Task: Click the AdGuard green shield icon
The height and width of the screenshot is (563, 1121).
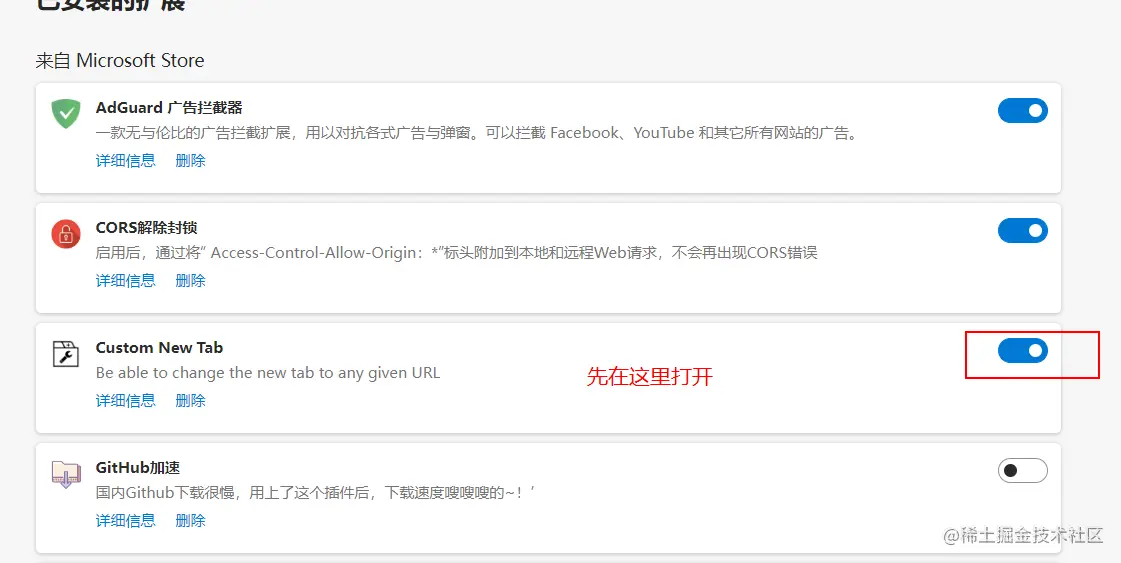Action: [66, 114]
